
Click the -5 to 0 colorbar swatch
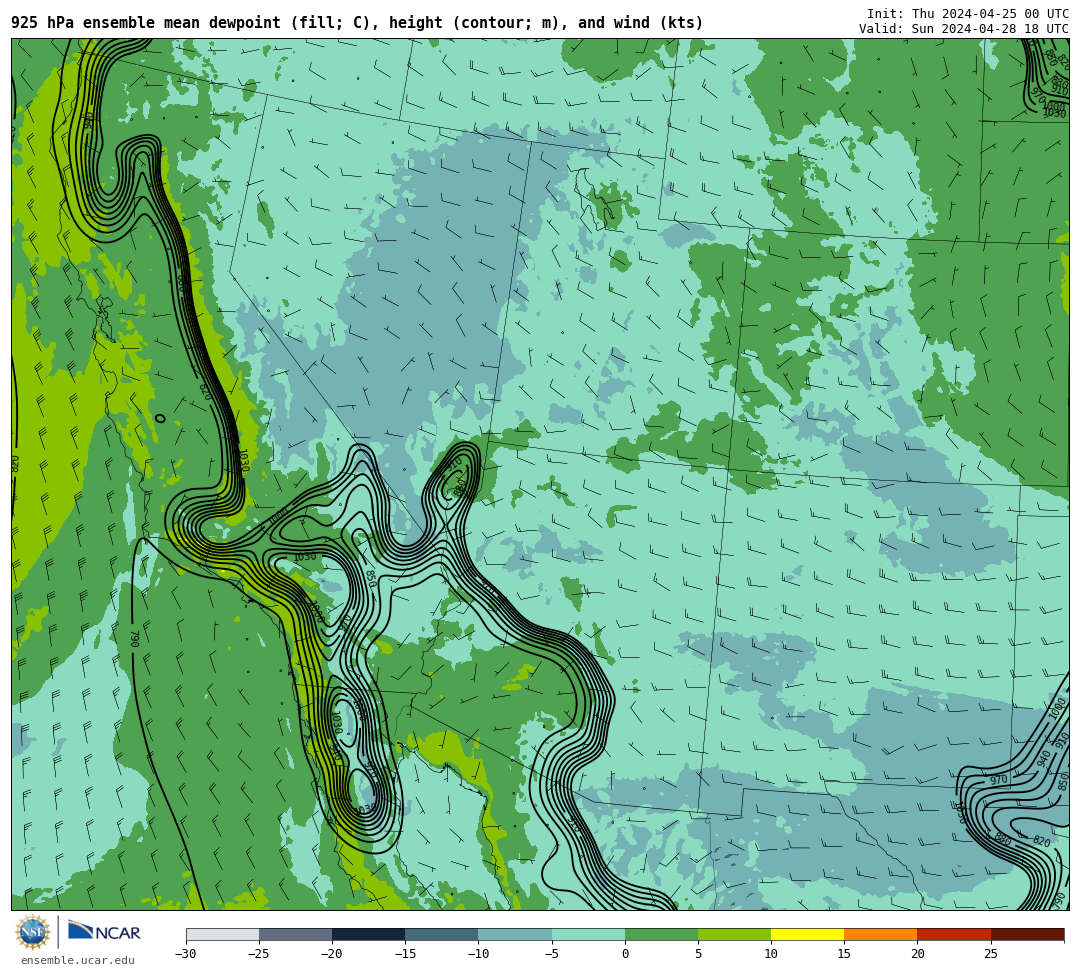588,934
